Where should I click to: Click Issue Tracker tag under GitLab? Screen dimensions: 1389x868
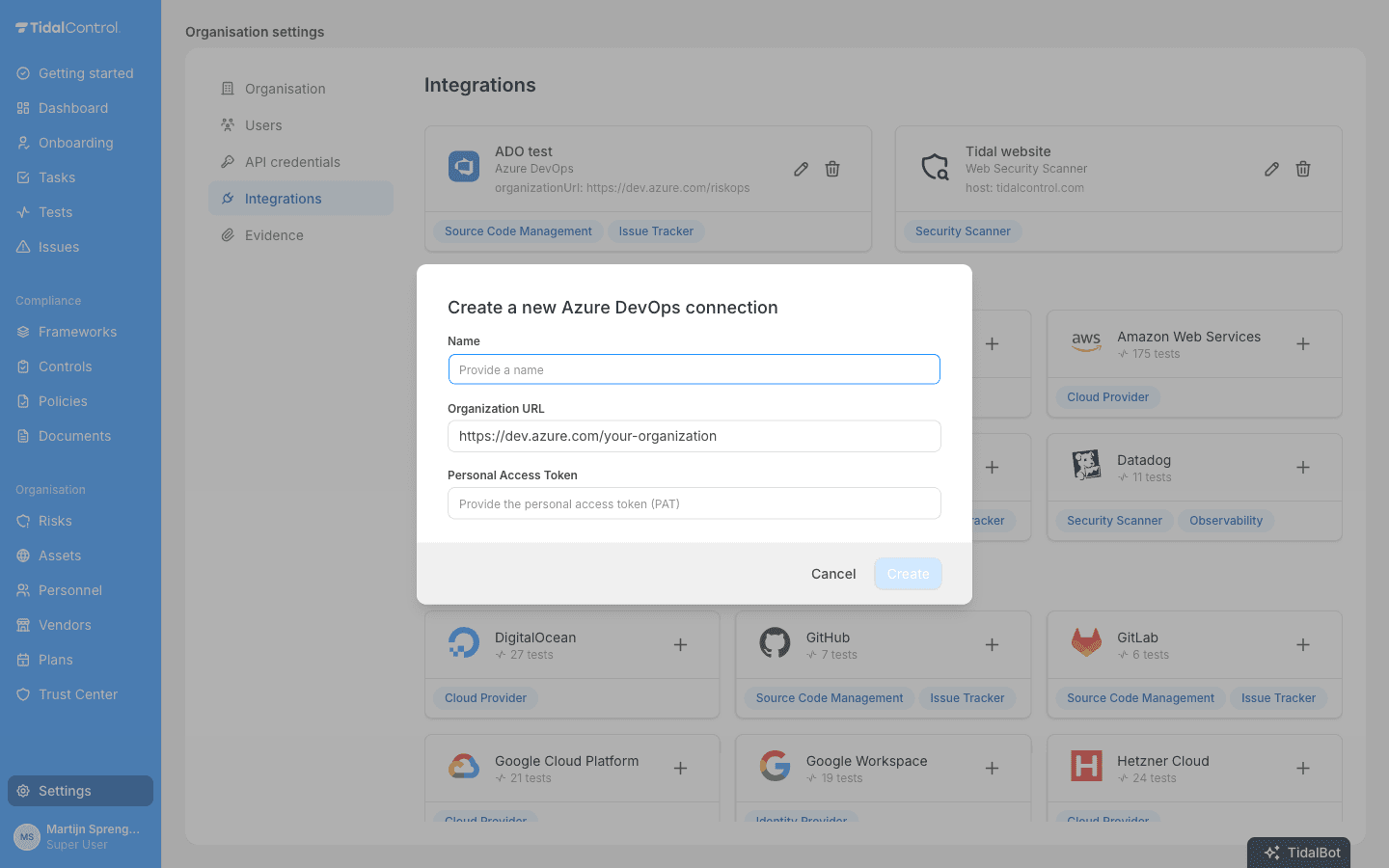pos(1278,698)
